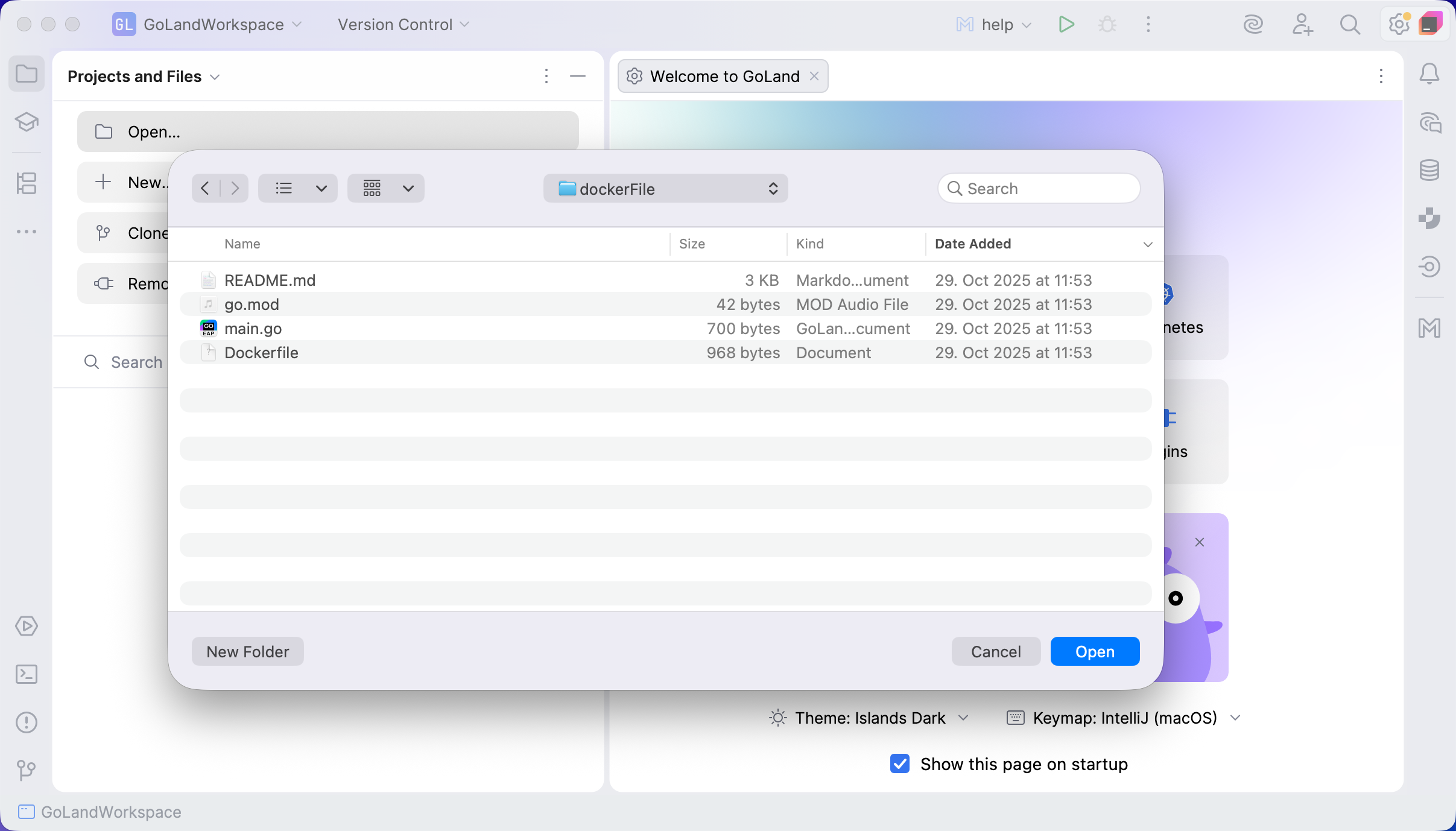
Task: Open the Database tool window icon
Action: [1429, 171]
